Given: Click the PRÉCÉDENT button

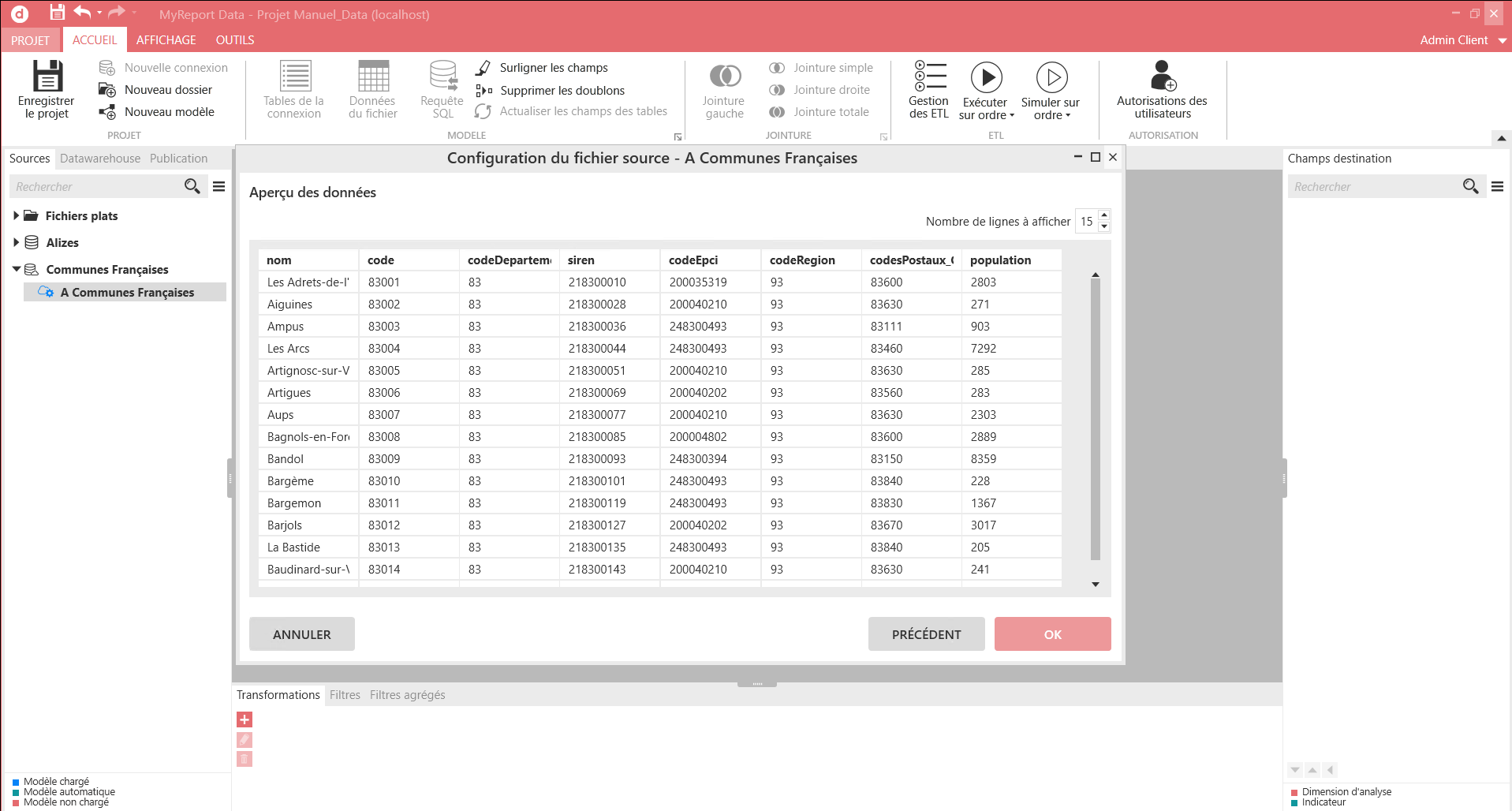Looking at the screenshot, I should coord(926,634).
